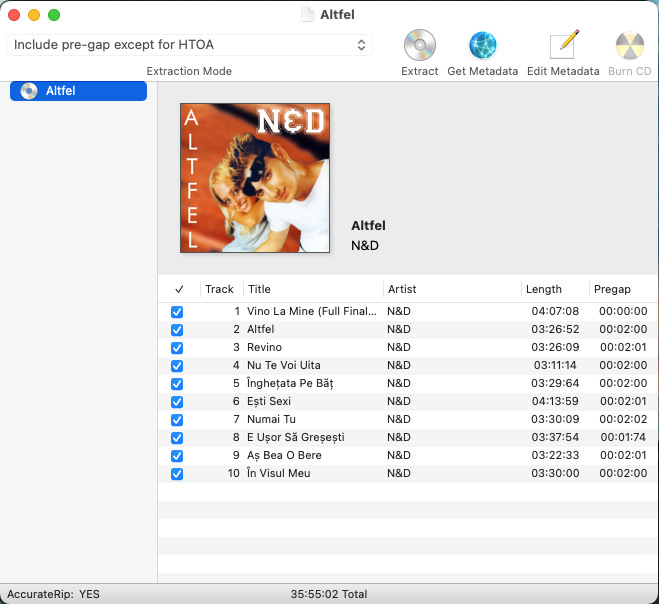
Task: Click pregap value 00:01:74
Action: [623, 437]
